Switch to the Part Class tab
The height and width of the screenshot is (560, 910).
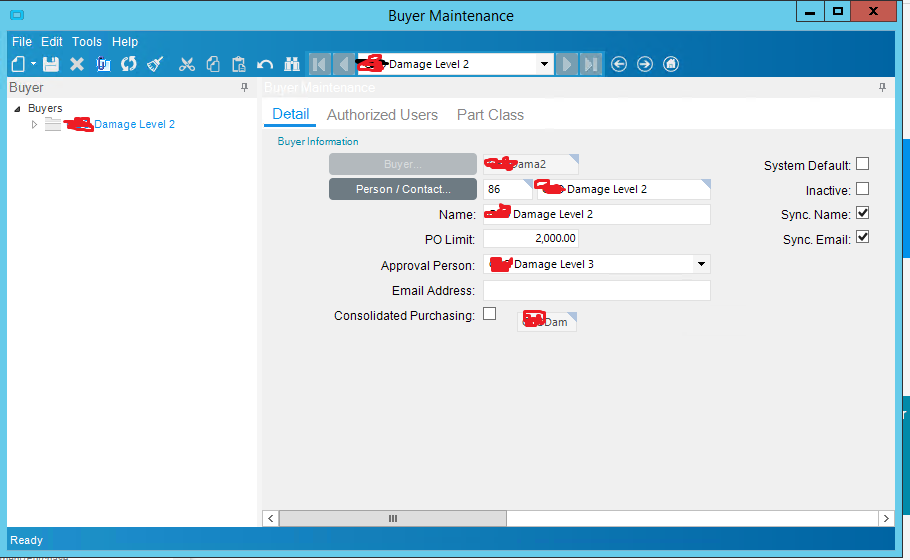[490, 115]
